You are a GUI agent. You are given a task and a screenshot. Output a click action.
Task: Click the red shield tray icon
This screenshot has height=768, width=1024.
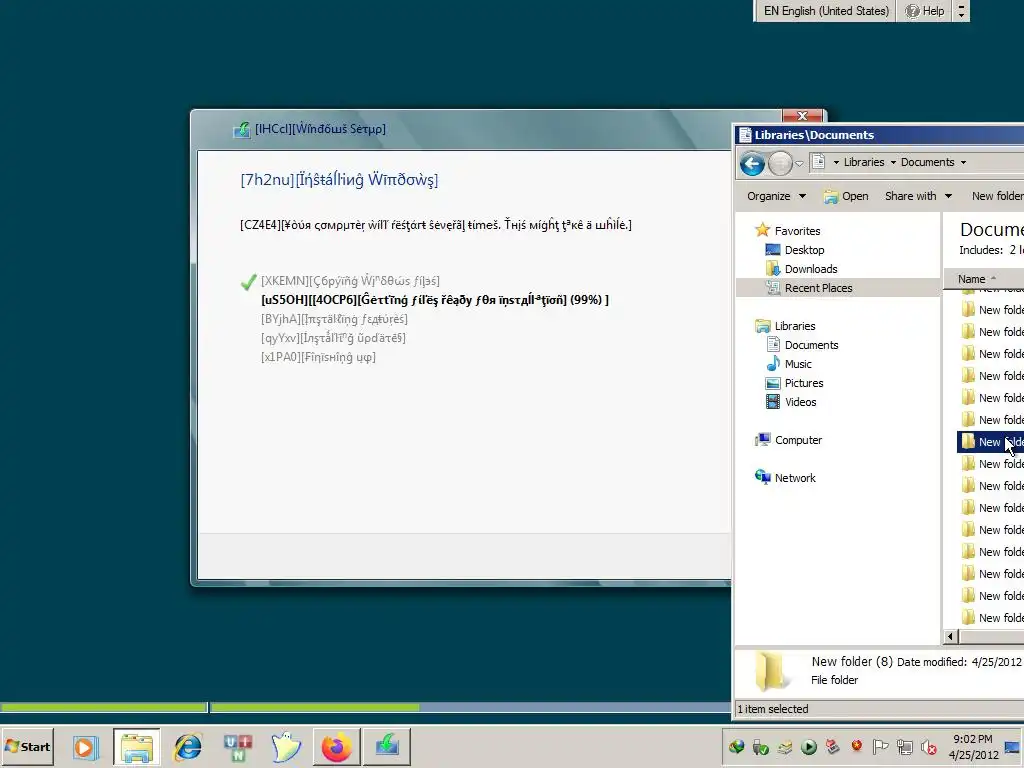point(857,746)
